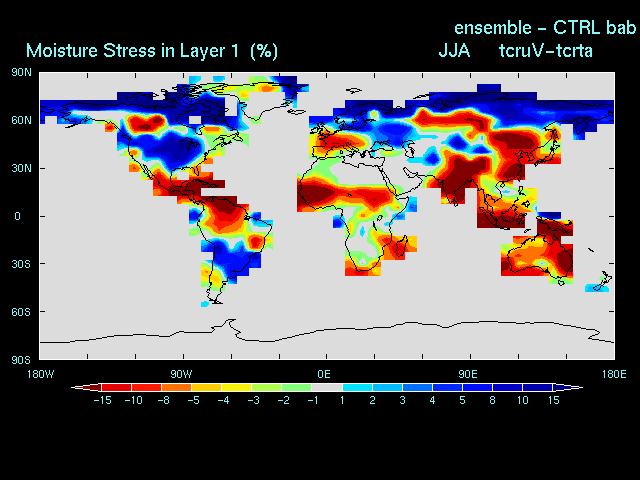640x480 pixels.
Task: Select the '-1' colorbar value
Action: click(313, 400)
